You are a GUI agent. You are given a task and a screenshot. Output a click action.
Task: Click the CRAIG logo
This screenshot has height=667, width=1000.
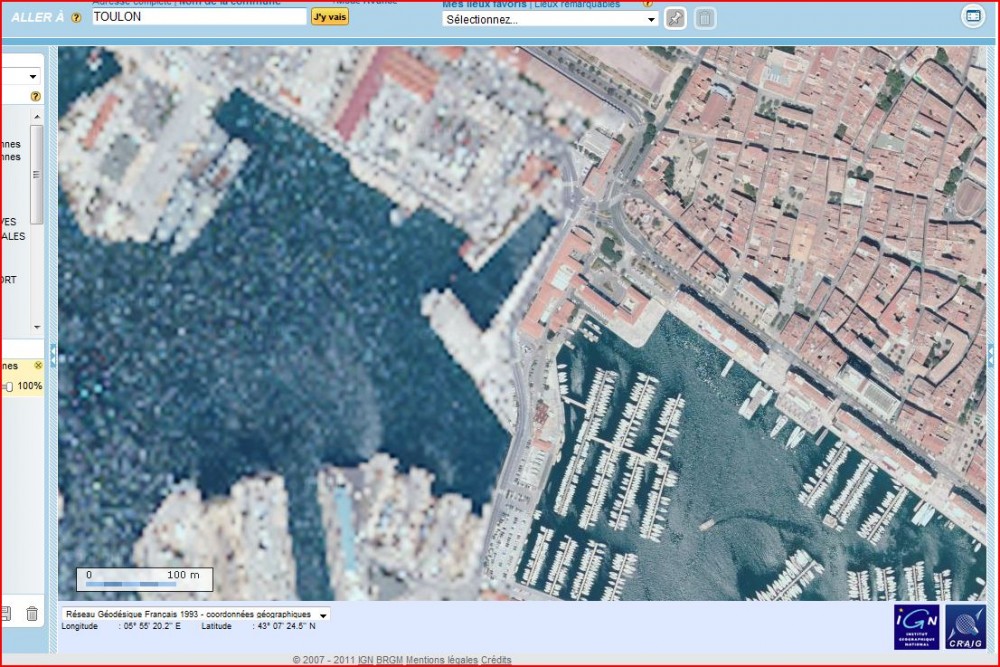pyautogui.click(x=966, y=627)
